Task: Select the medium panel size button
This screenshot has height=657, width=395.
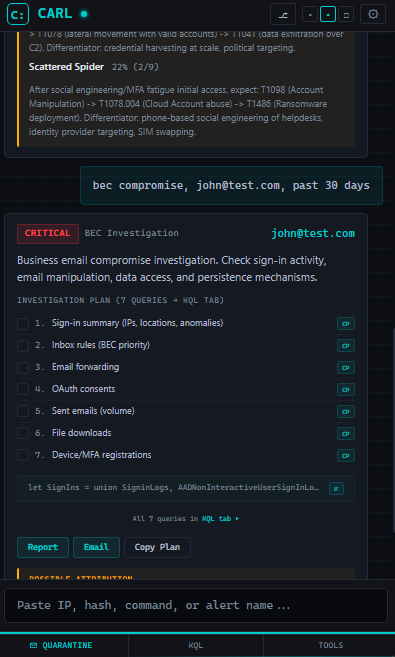Action: click(x=328, y=14)
